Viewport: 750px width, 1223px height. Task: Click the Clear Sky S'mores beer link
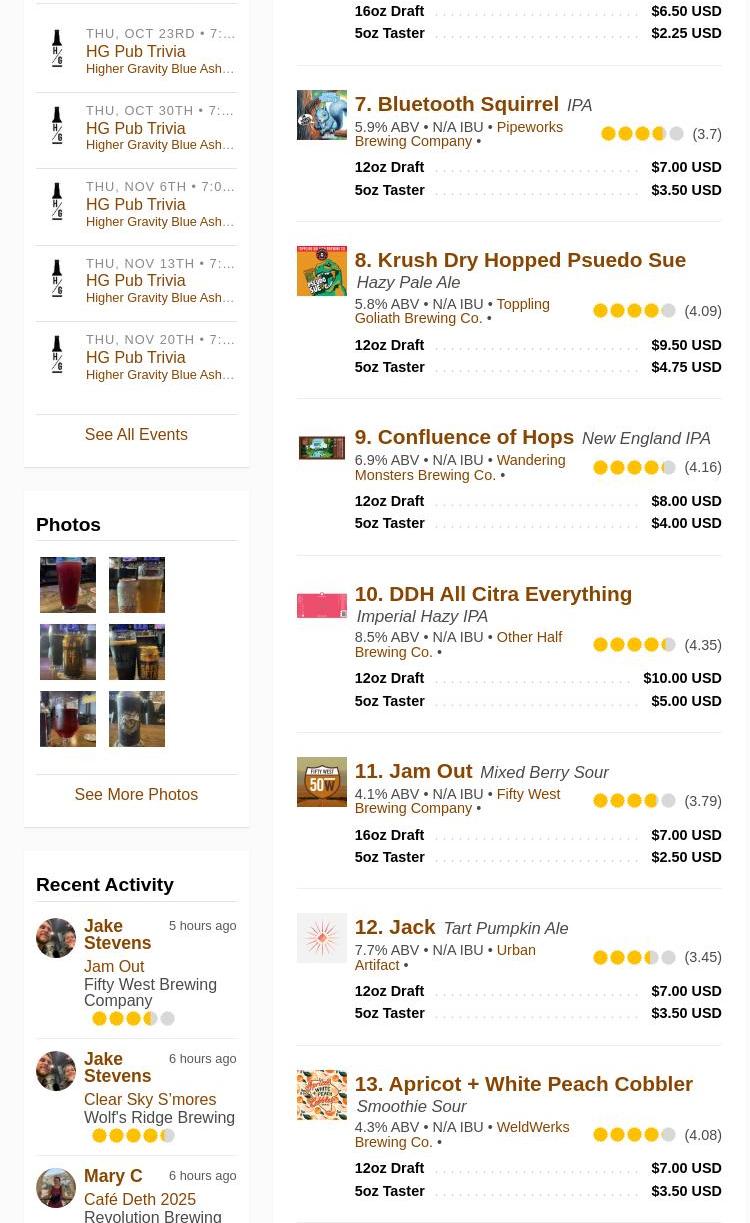[150, 1100]
